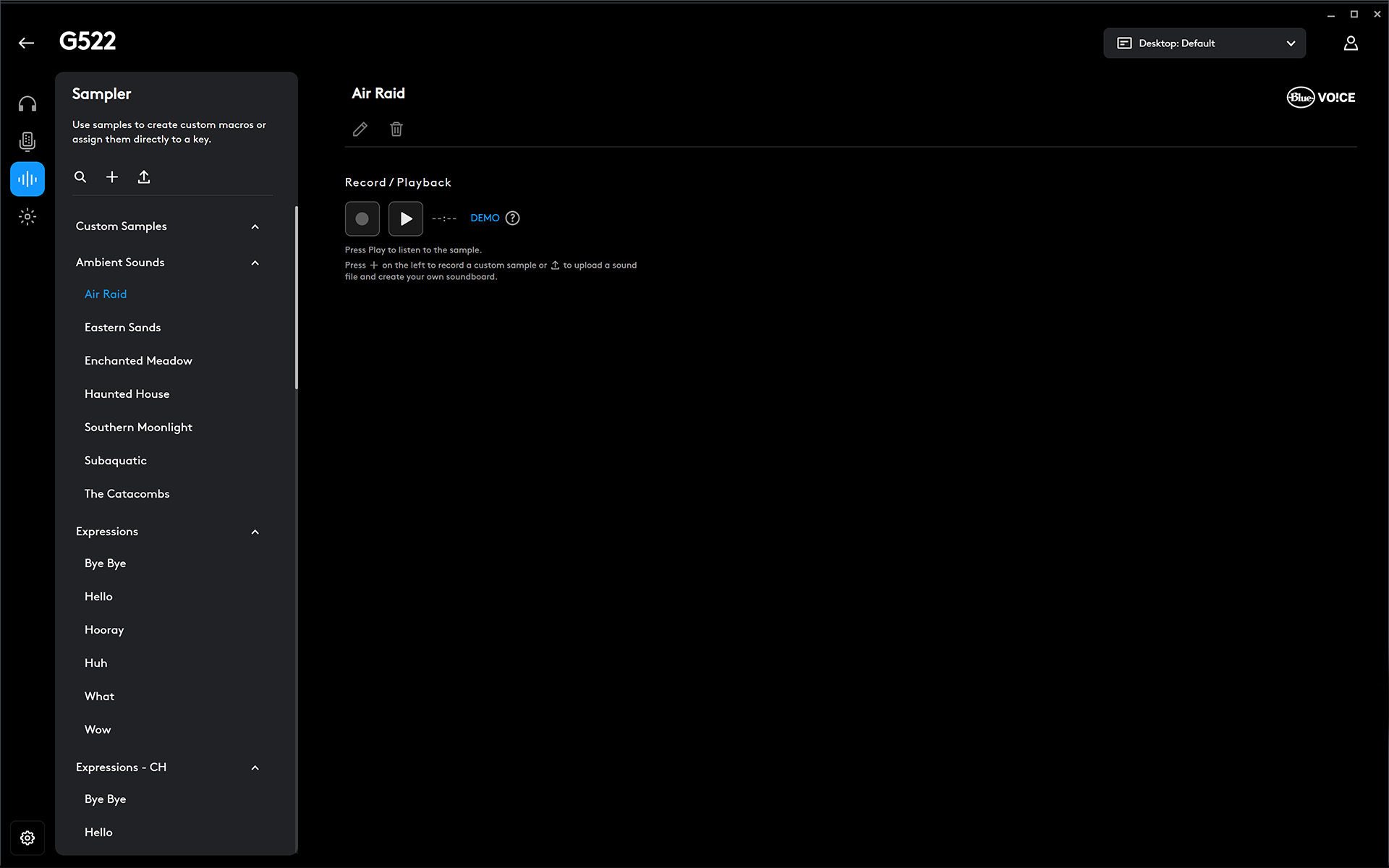
Task: Open the Desktop: Default profile dropdown
Action: tap(1204, 43)
